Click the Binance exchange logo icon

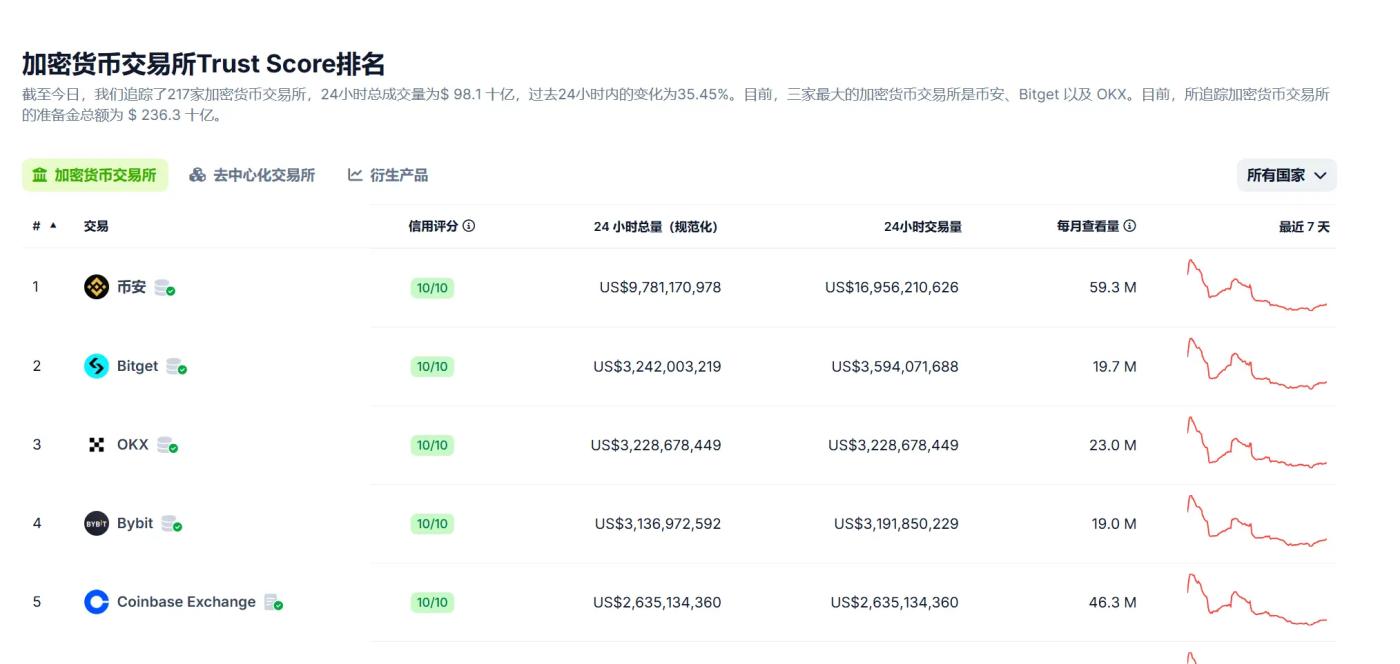pos(96,288)
